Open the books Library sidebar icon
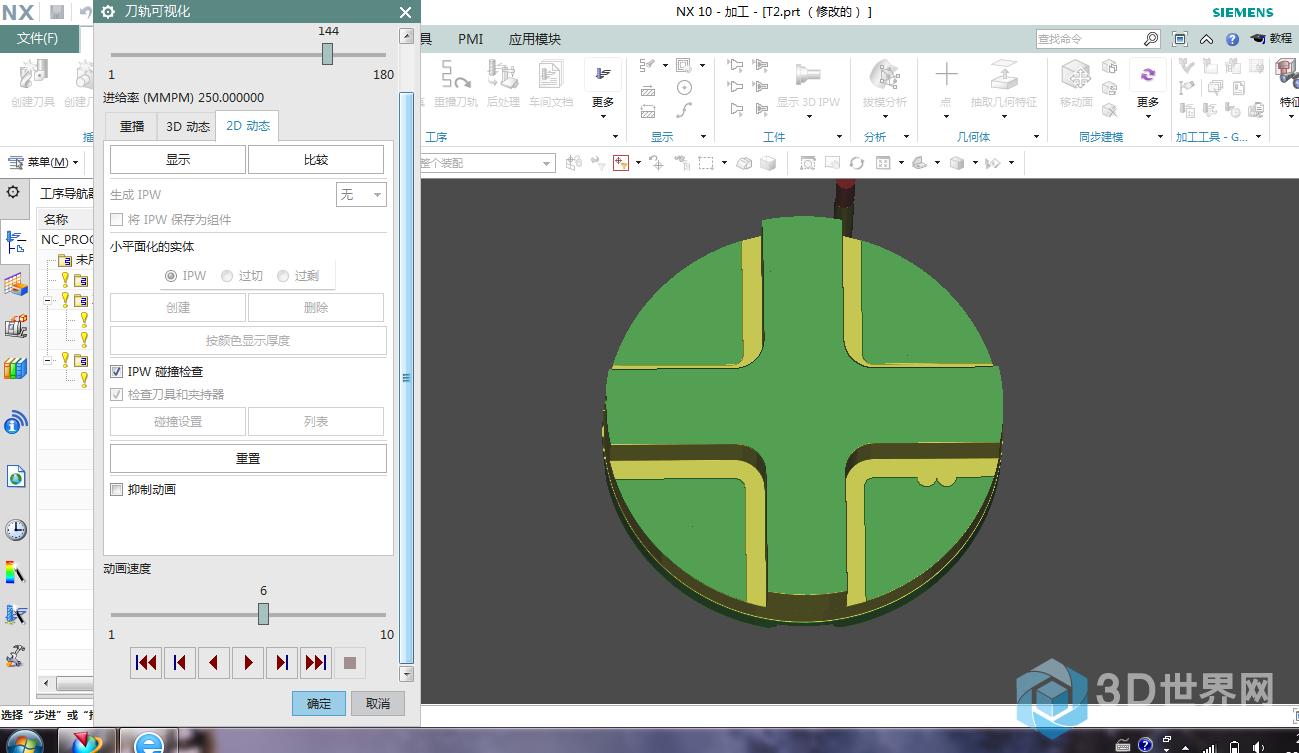The width and height of the screenshot is (1299, 753). (x=15, y=369)
